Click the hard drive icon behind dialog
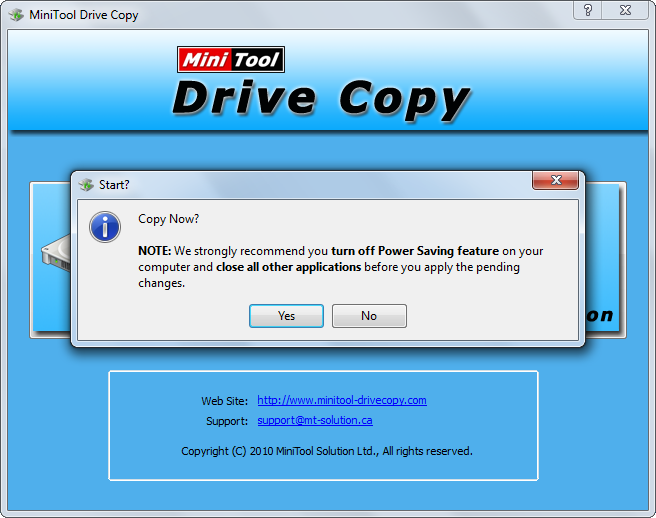The image size is (656, 518). (x=56, y=253)
